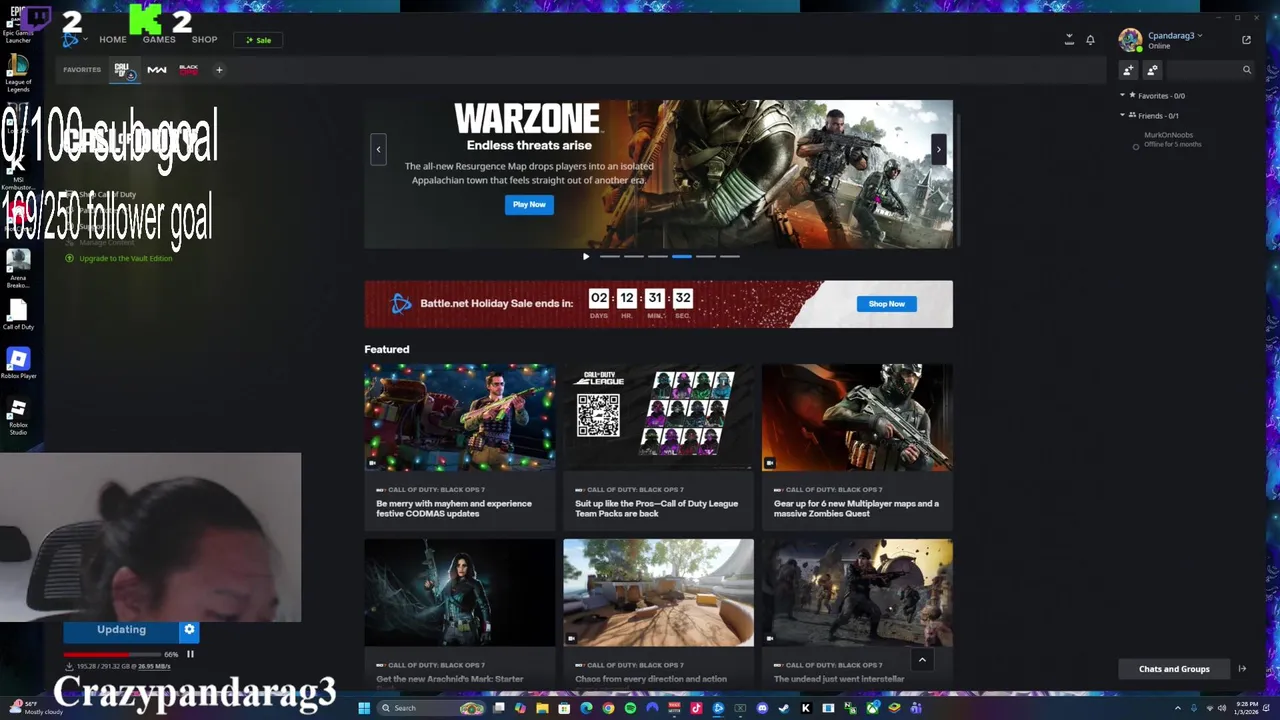Show hidden system tray icons chevron

pos(1178,708)
